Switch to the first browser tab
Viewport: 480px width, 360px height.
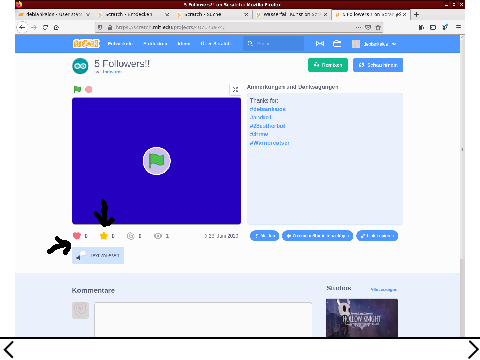[x=54, y=14]
